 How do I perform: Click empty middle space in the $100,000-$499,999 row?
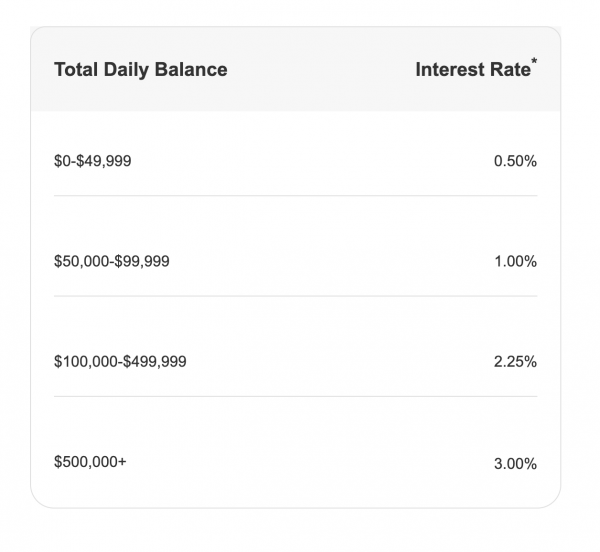330,362
